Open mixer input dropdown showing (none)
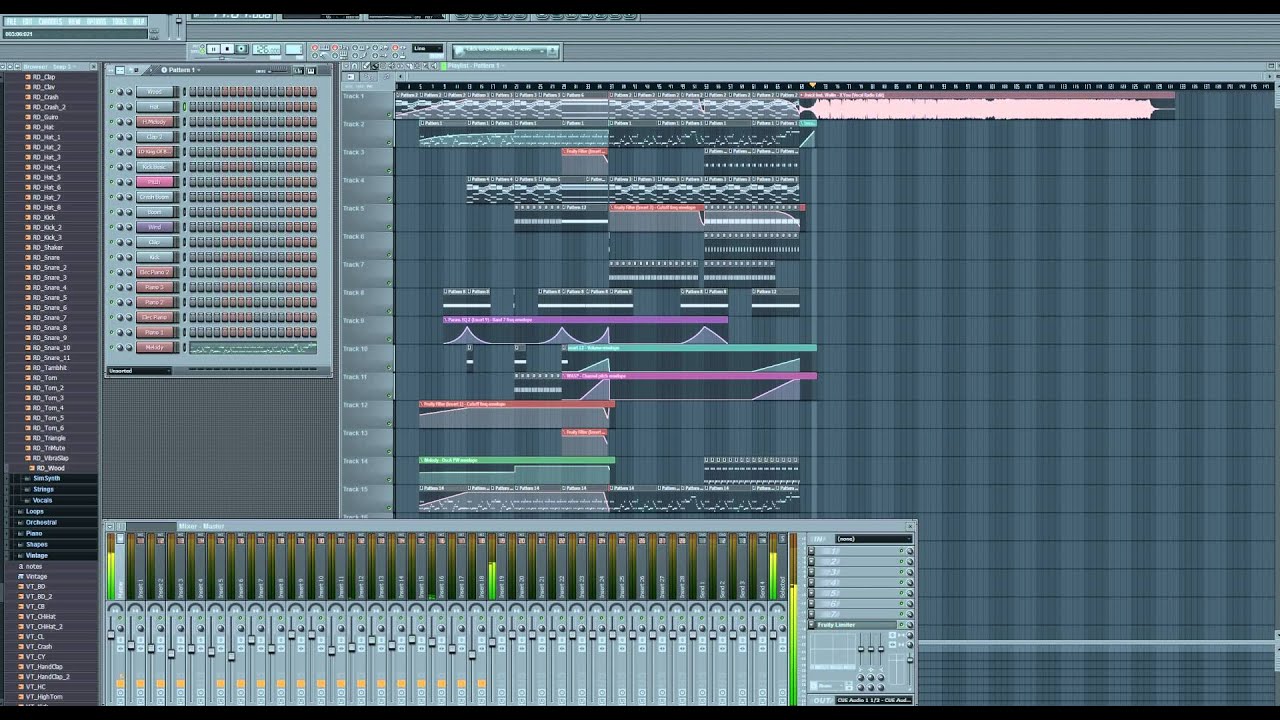The width and height of the screenshot is (1280, 720). click(x=873, y=539)
